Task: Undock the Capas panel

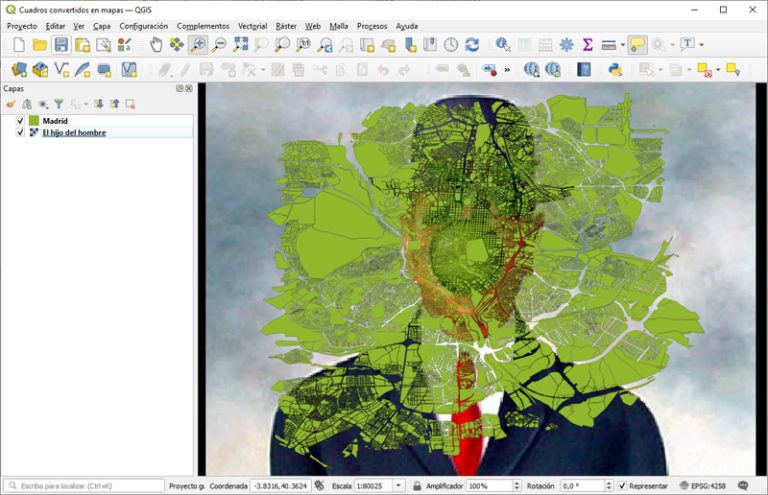Action: [180, 89]
